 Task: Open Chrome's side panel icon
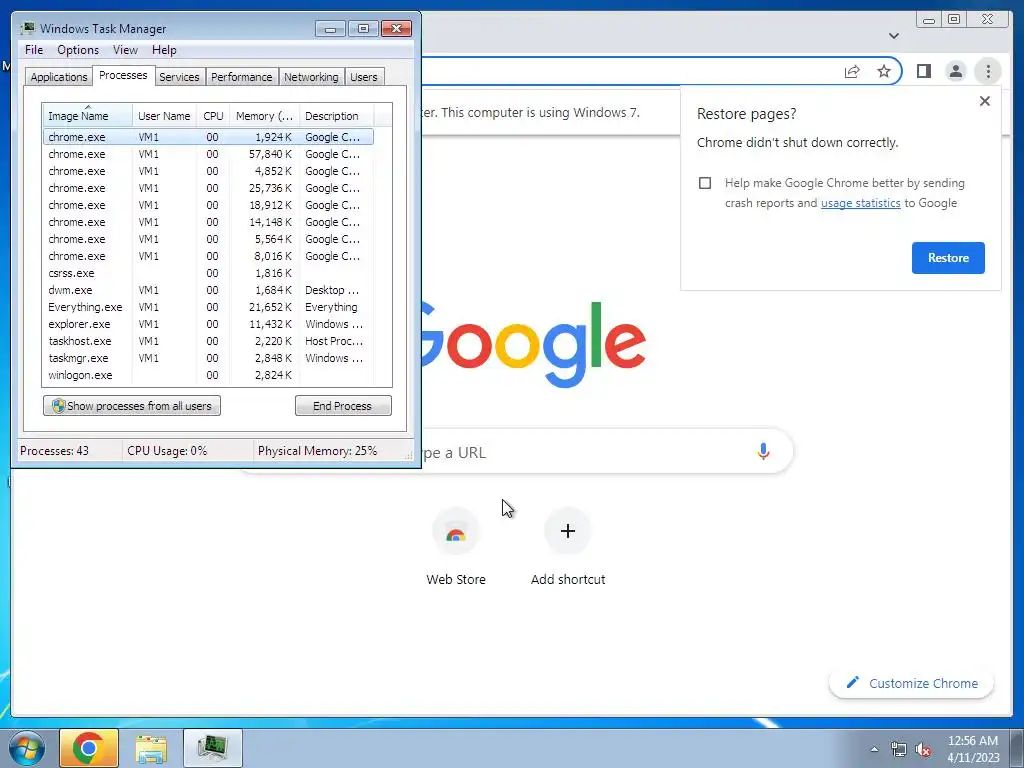click(x=923, y=71)
